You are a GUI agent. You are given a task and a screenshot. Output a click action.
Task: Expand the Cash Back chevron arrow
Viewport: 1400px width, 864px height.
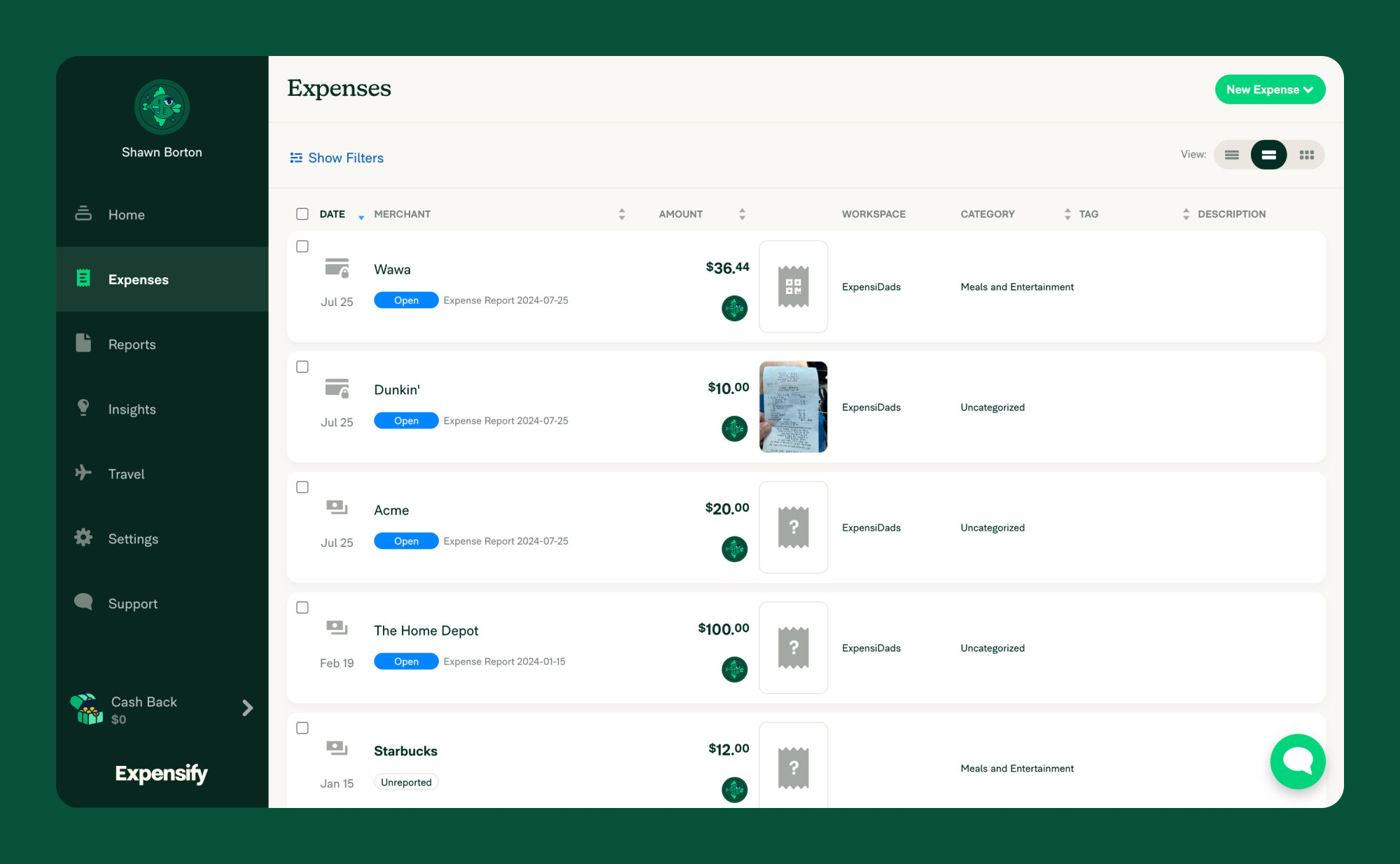click(x=247, y=708)
